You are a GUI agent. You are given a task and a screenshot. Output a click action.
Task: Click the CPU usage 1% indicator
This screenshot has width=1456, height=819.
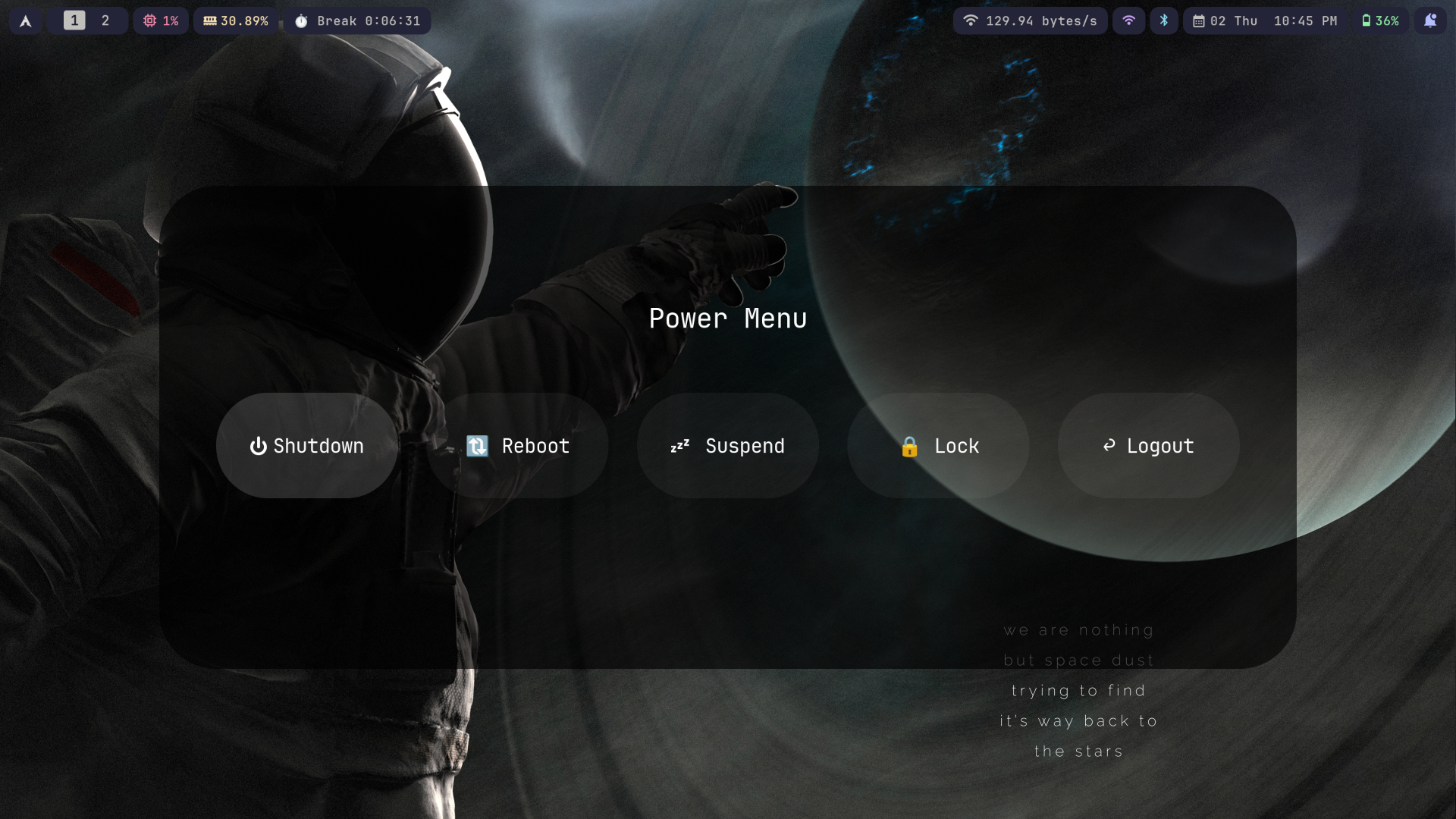click(161, 20)
